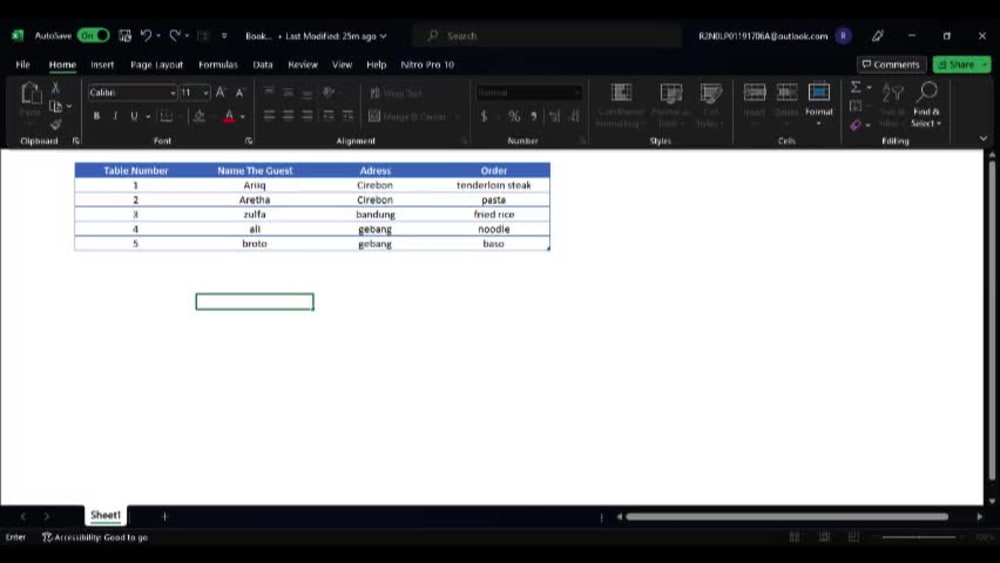Toggle Top Align vertical alignment
This screenshot has width=1000, height=563.
tap(269, 92)
